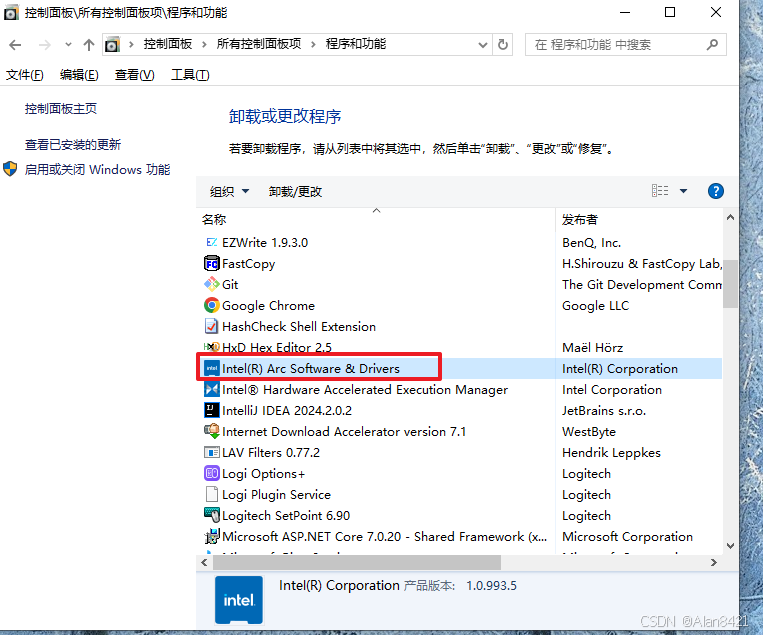
Task: Select the WestByte publisher cell
Action: click(x=589, y=432)
